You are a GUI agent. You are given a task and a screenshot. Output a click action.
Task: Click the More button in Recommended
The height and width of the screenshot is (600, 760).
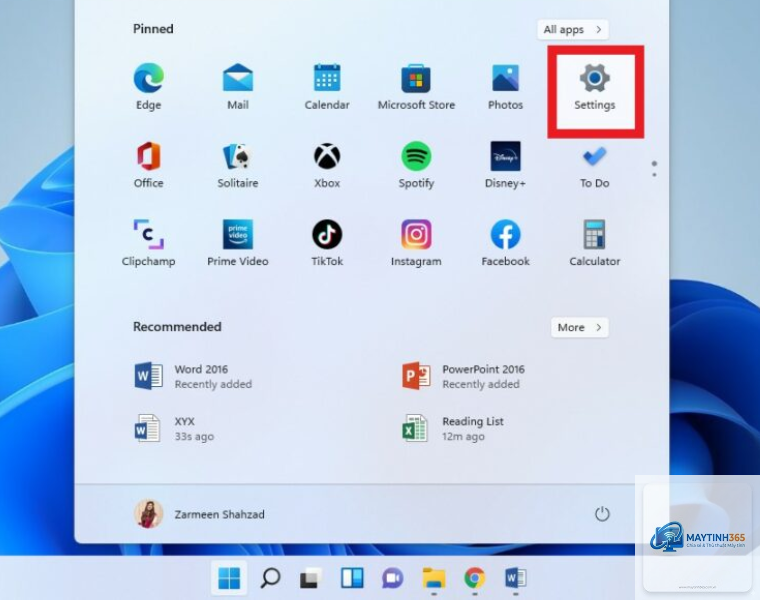click(x=579, y=328)
